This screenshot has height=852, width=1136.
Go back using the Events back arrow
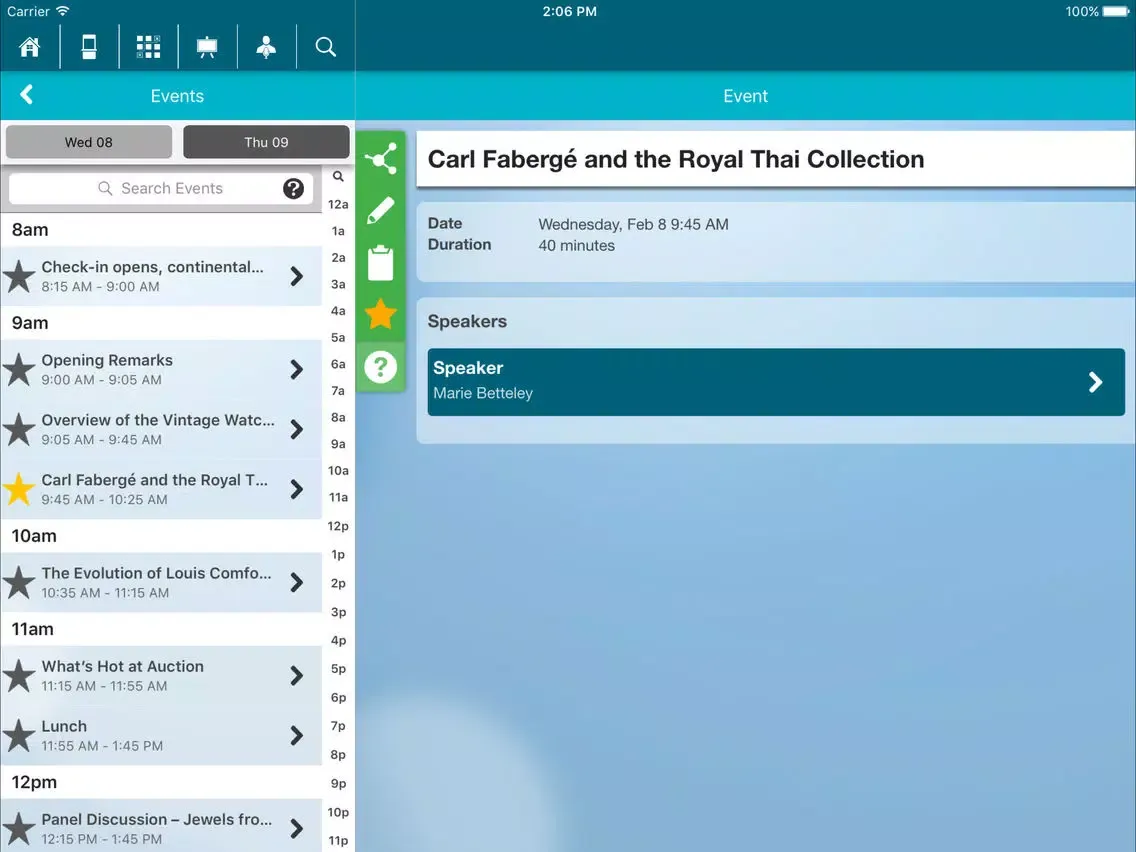(x=27, y=95)
